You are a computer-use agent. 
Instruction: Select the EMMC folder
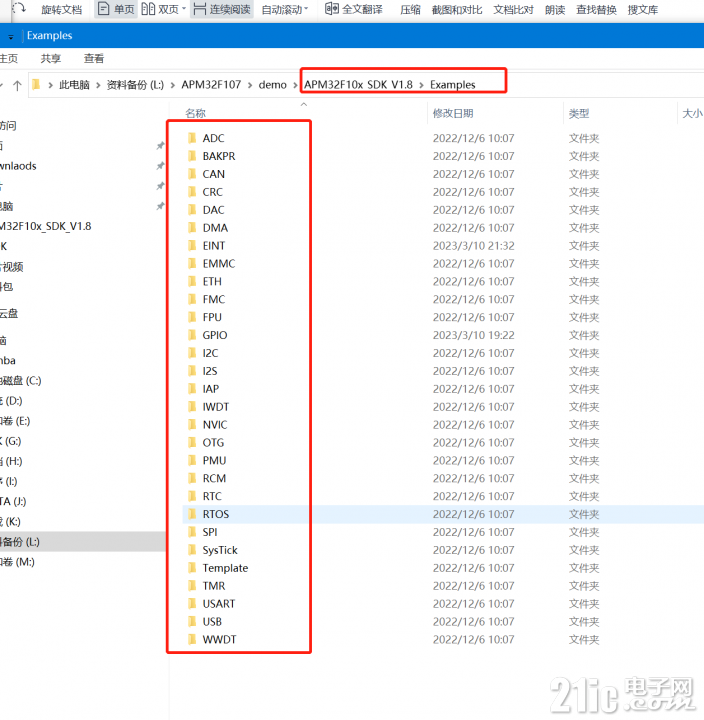pyautogui.click(x=219, y=264)
